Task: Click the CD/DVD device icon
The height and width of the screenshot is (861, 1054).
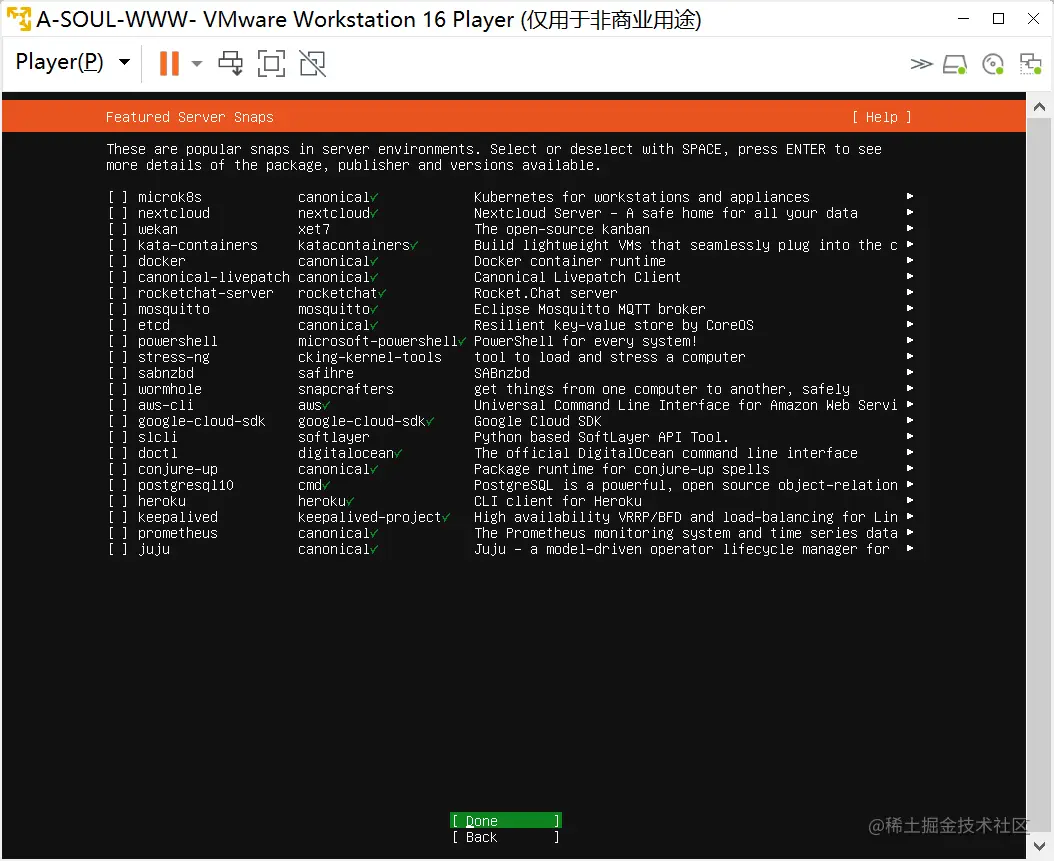Action: click(x=993, y=65)
